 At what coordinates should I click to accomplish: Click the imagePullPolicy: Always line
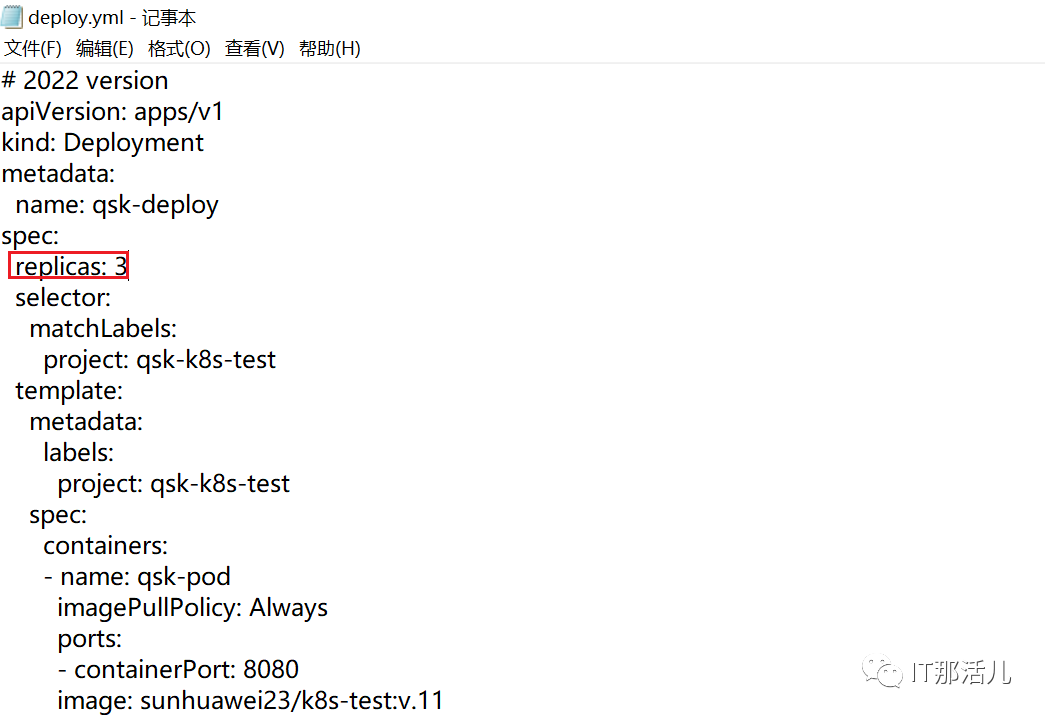pyautogui.click(x=193, y=607)
